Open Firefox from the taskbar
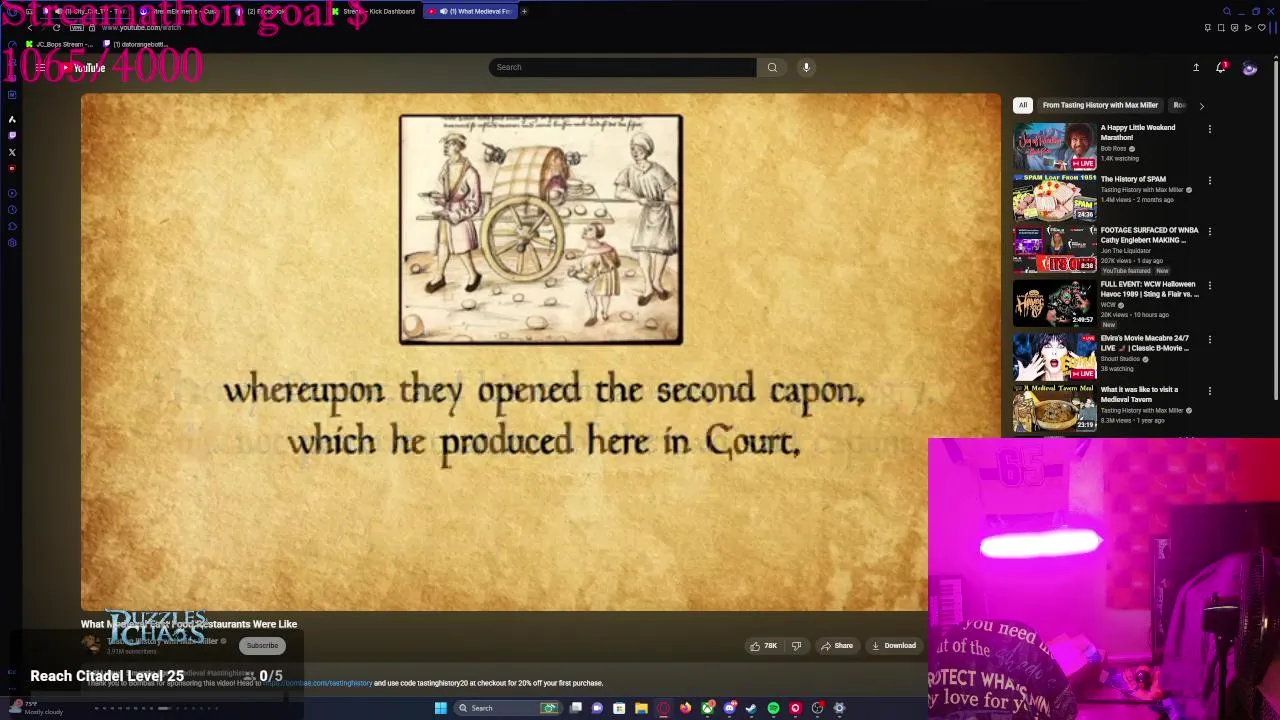This screenshot has height=720, width=1280. point(685,708)
